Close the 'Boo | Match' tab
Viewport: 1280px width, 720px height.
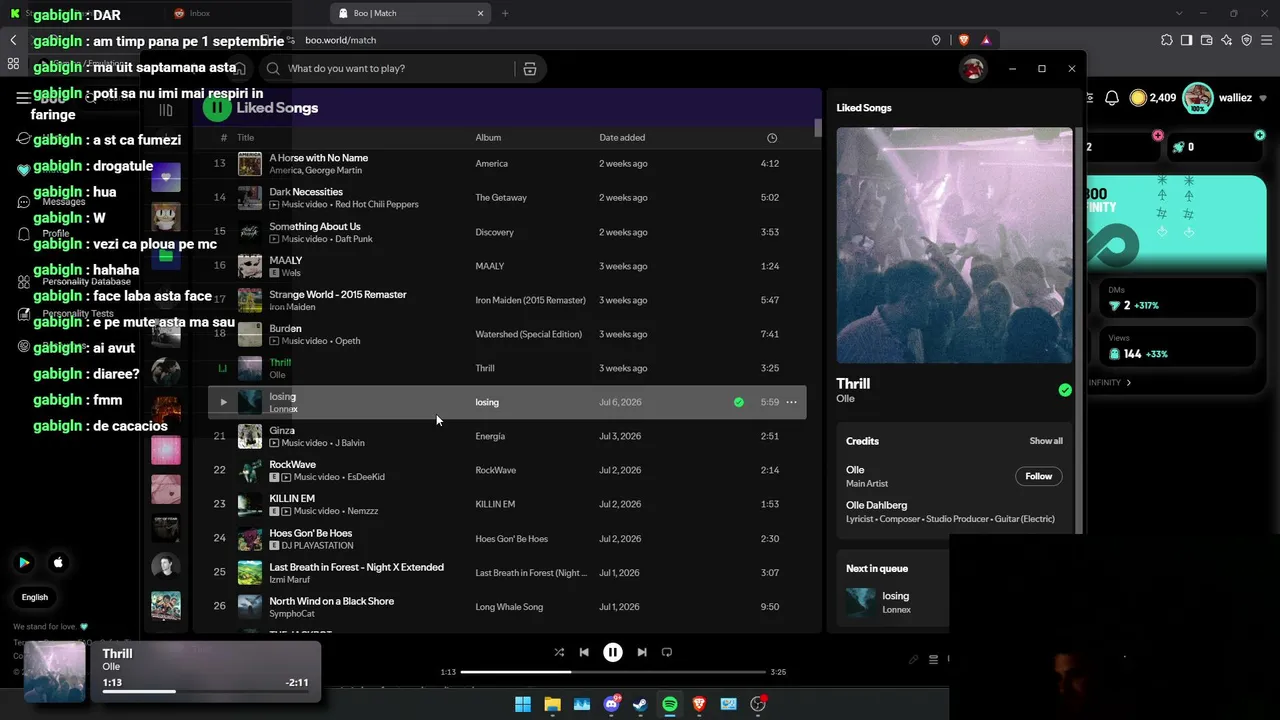coord(481,13)
